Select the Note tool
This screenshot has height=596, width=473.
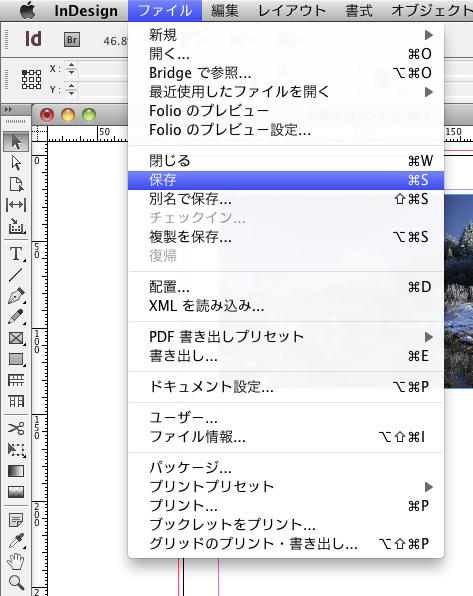tap(16, 520)
